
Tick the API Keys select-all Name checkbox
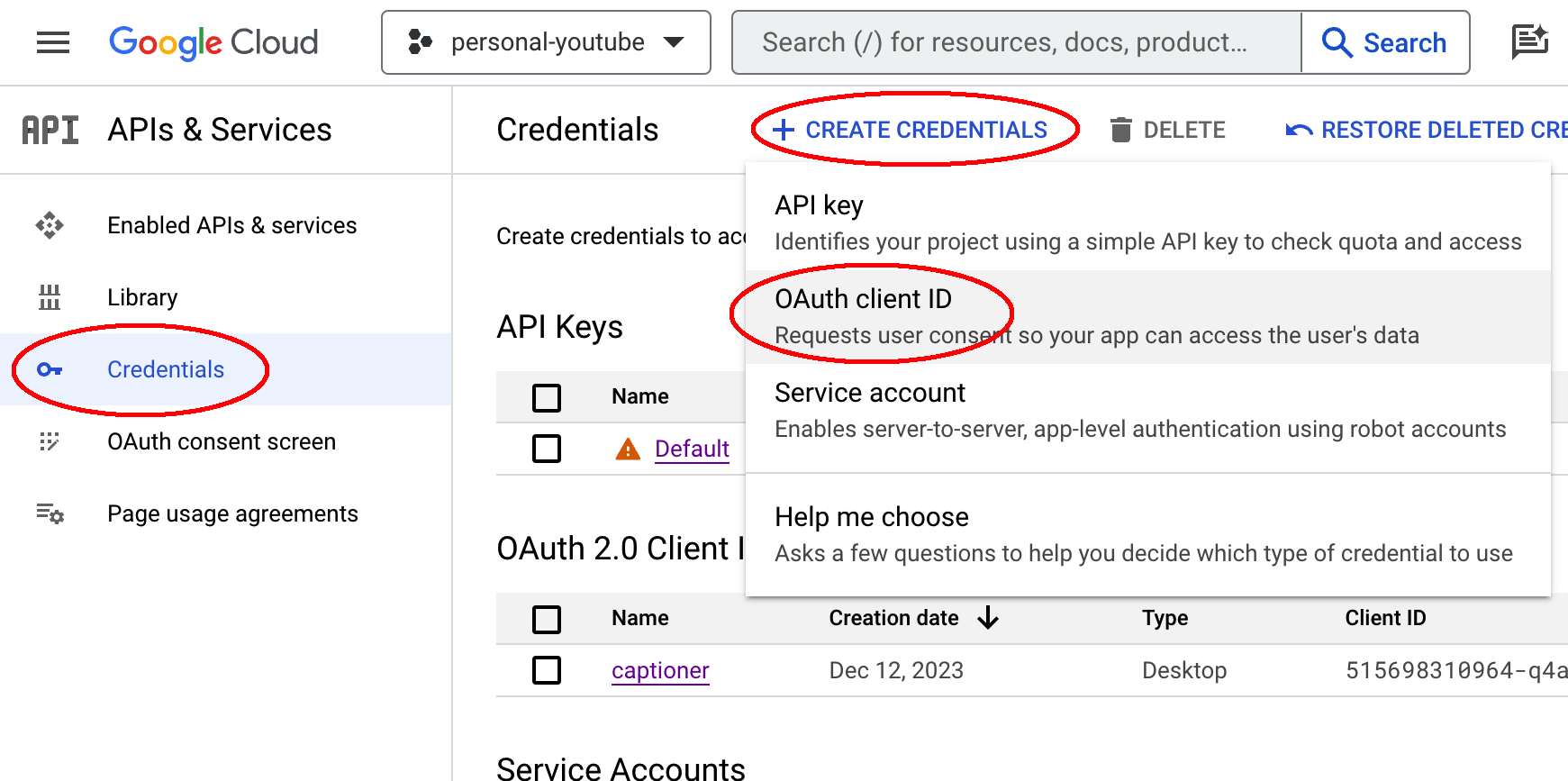[547, 397]
